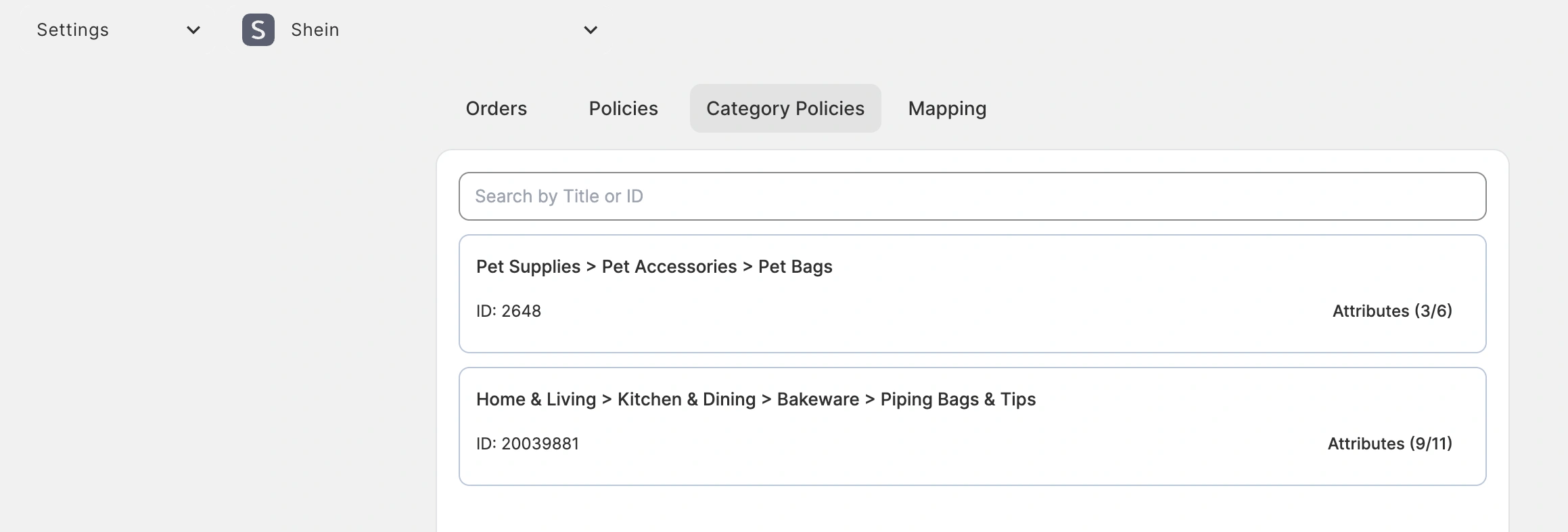Image resolution: width=1568 pixels, height=532 pixels.
Task: Open the Policies tab
Action: click(623, 108)
